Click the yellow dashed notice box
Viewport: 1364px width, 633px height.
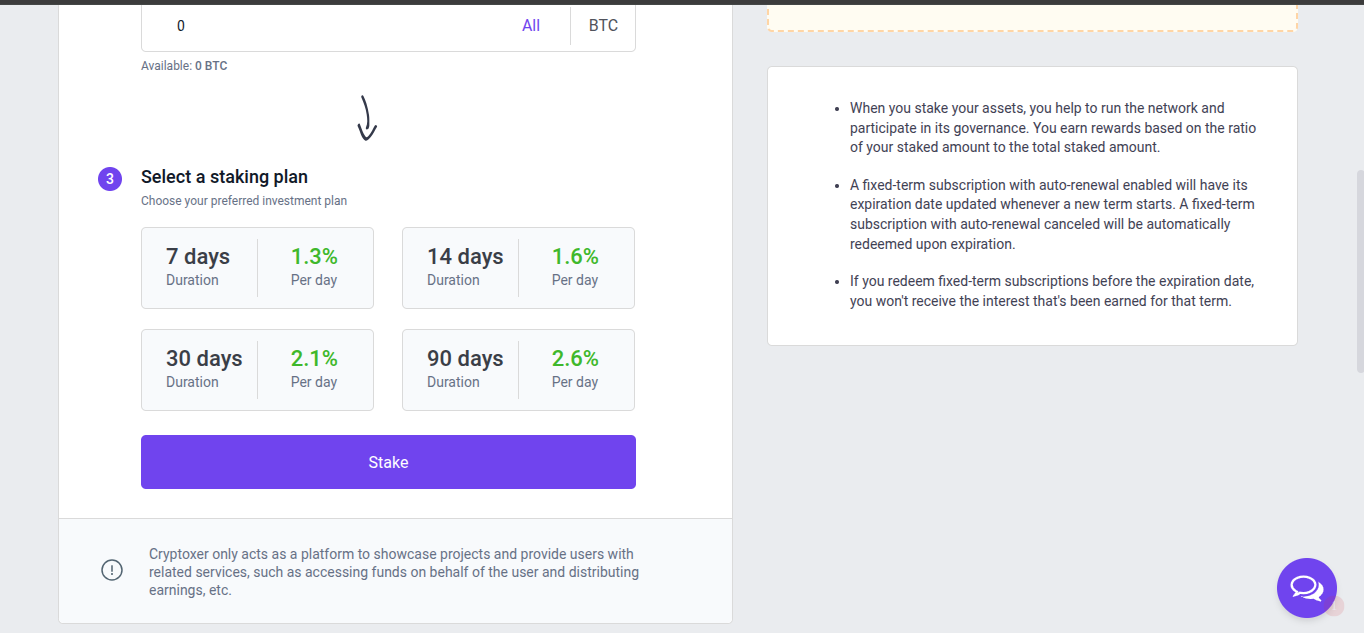click(1032, 16)
